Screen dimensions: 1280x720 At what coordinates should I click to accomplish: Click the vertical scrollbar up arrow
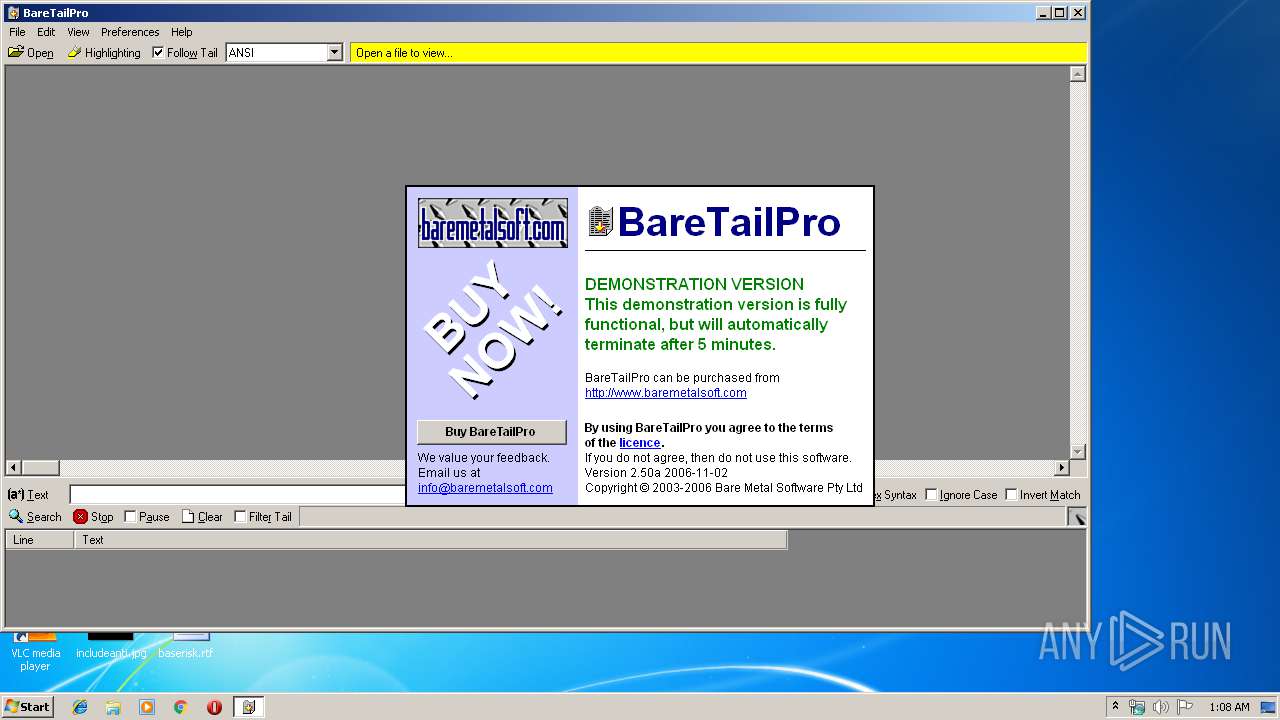click(1078, 74)
